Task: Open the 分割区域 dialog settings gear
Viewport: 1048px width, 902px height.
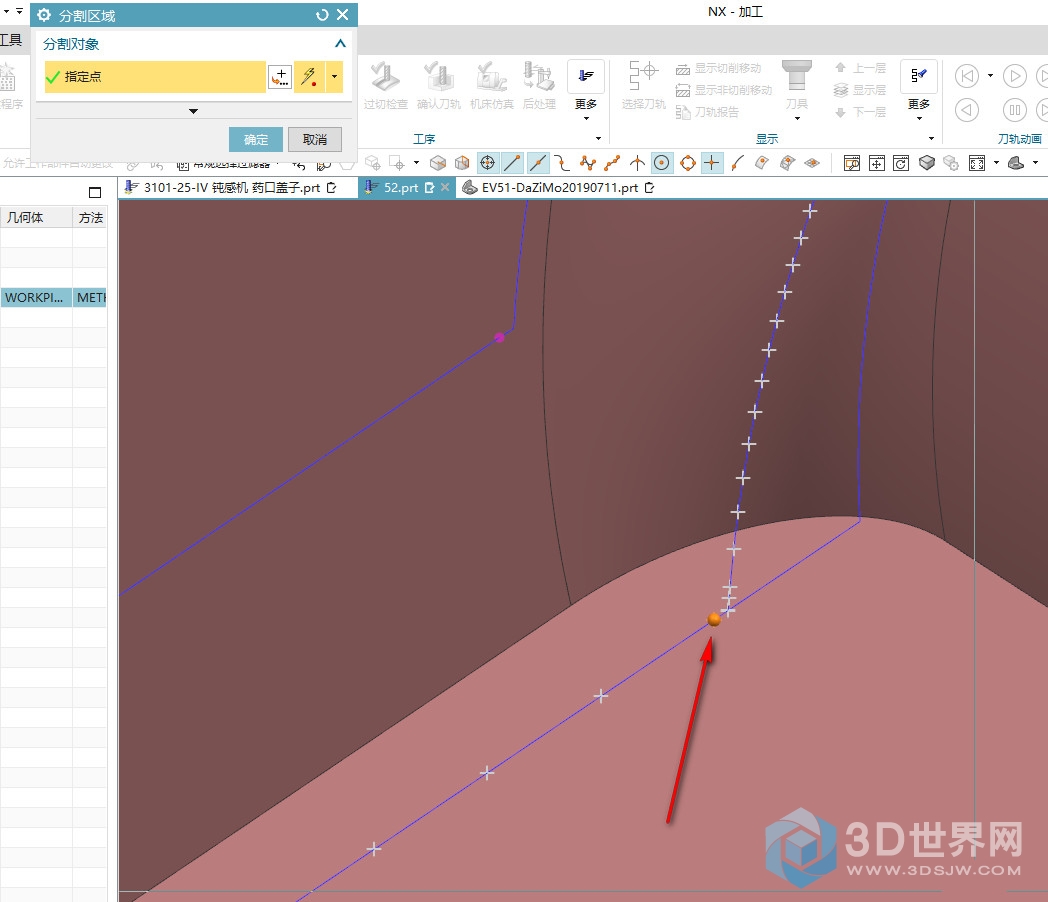Action: (x=44, y=15)
